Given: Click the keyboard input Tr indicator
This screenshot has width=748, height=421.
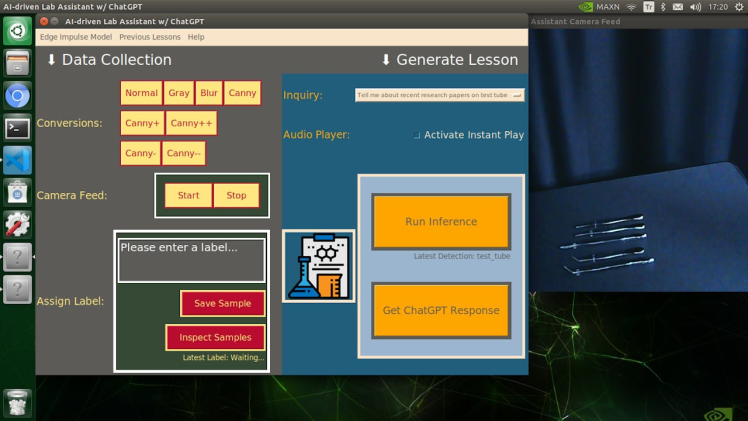Looking at the screenshot, I should (x=648, y=7).
